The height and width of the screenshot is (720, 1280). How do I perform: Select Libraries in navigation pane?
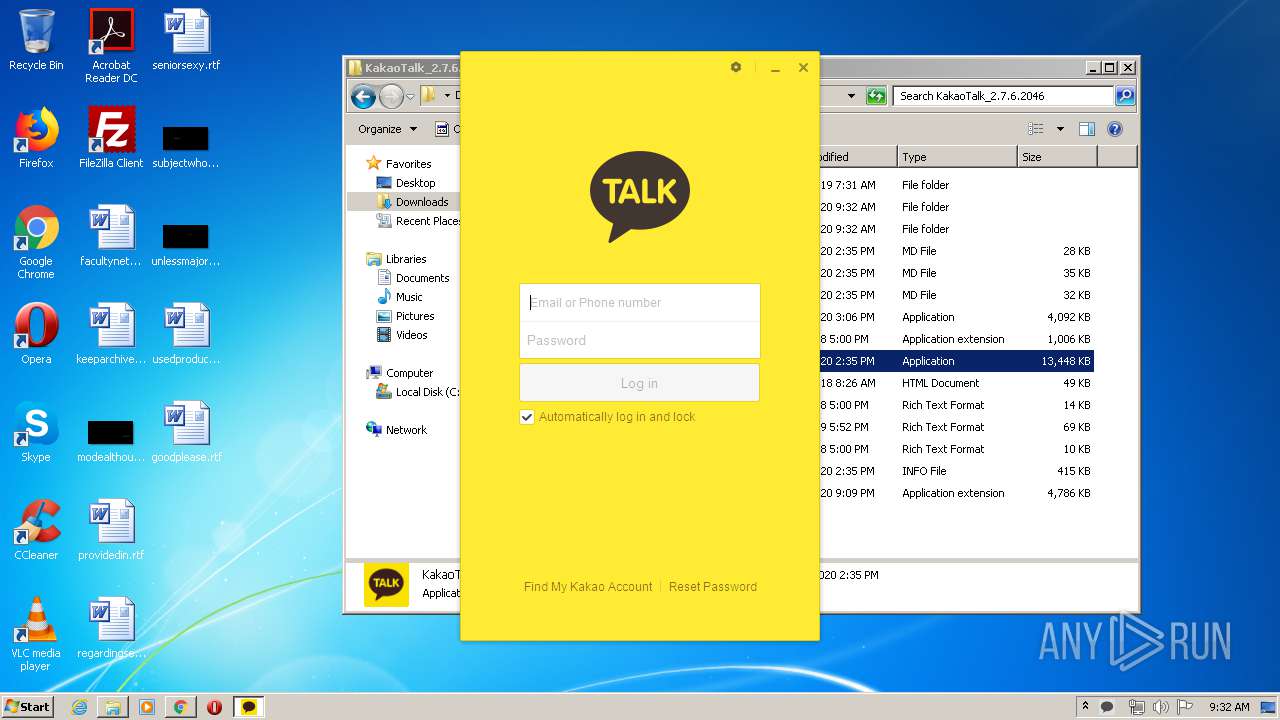397,259
